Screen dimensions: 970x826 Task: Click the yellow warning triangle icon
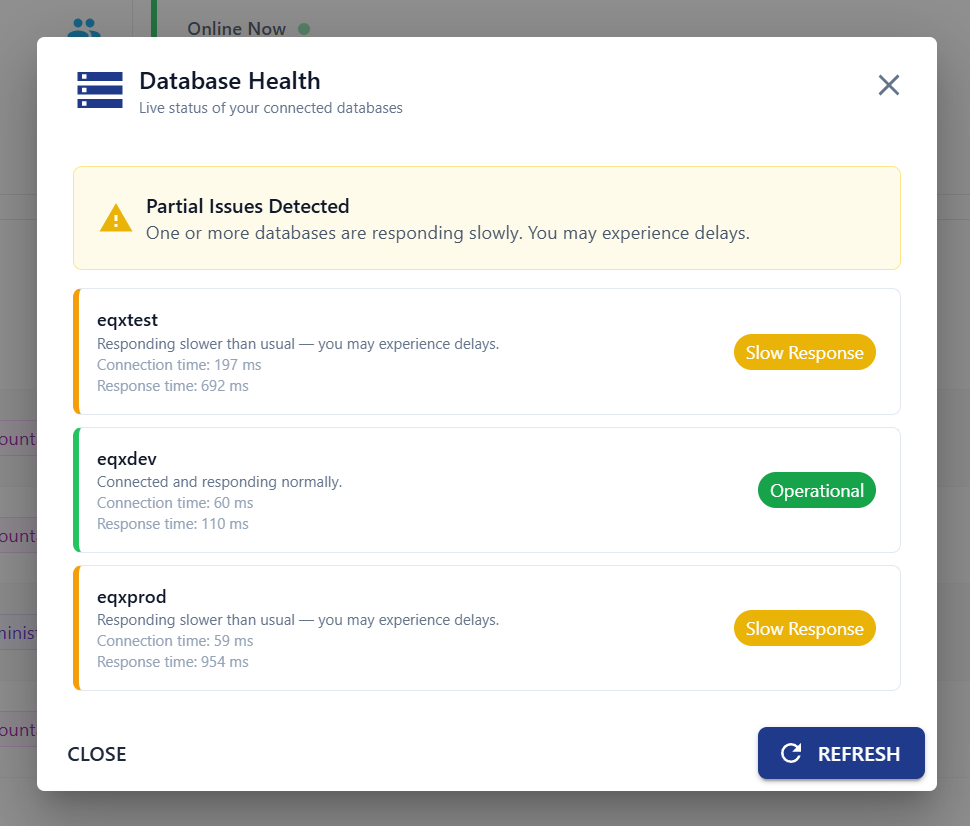coord(115,218)
